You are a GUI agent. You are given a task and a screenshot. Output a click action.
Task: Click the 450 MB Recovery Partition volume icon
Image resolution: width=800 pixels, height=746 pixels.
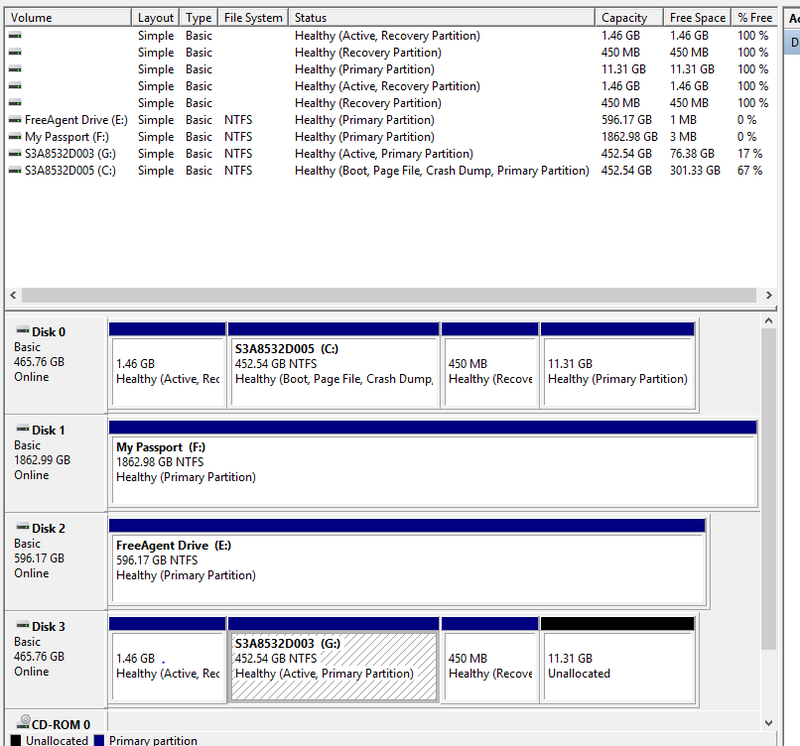point(13,52)
